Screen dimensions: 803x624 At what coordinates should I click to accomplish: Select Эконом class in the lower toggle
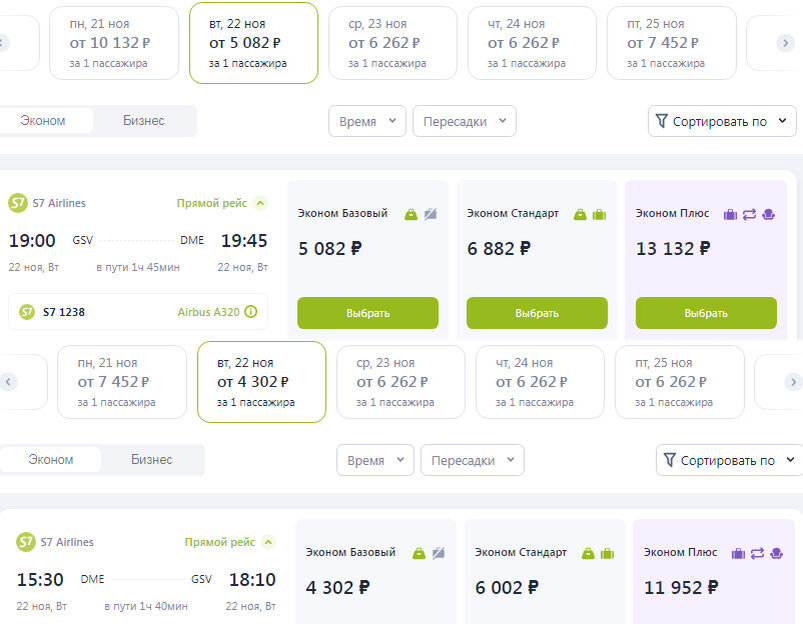coord(51,460)
